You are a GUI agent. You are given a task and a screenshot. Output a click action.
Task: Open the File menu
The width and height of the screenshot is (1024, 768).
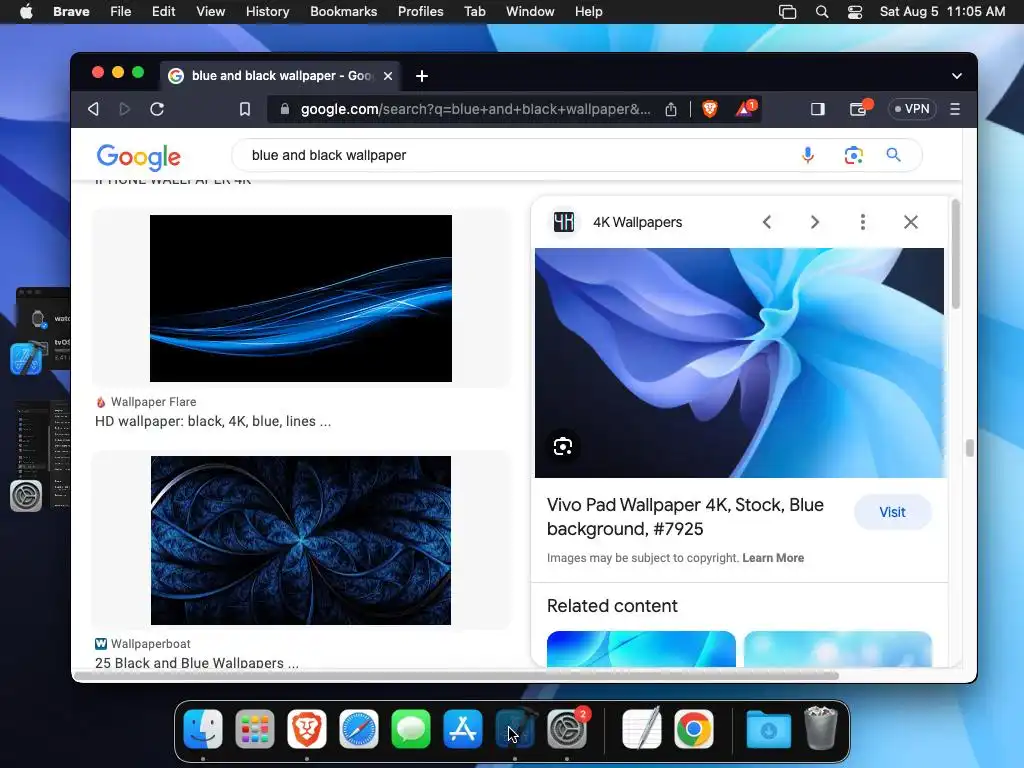[121, 12]
